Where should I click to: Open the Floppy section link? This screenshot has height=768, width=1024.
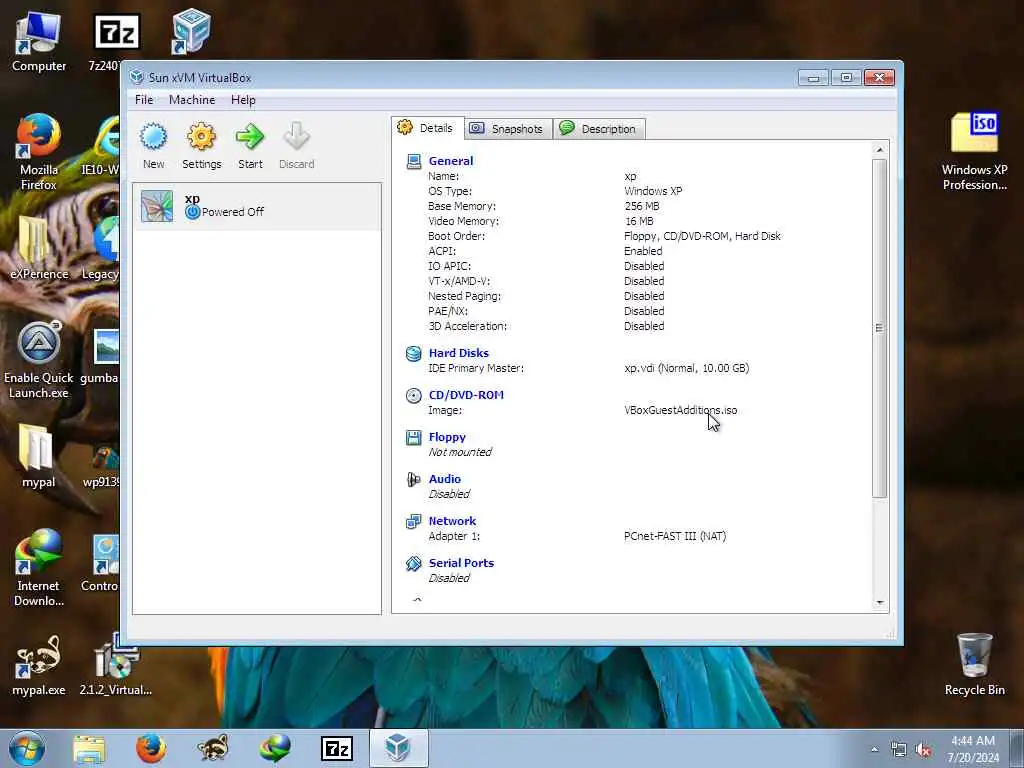pyautogui.click(x=447, y=437)
